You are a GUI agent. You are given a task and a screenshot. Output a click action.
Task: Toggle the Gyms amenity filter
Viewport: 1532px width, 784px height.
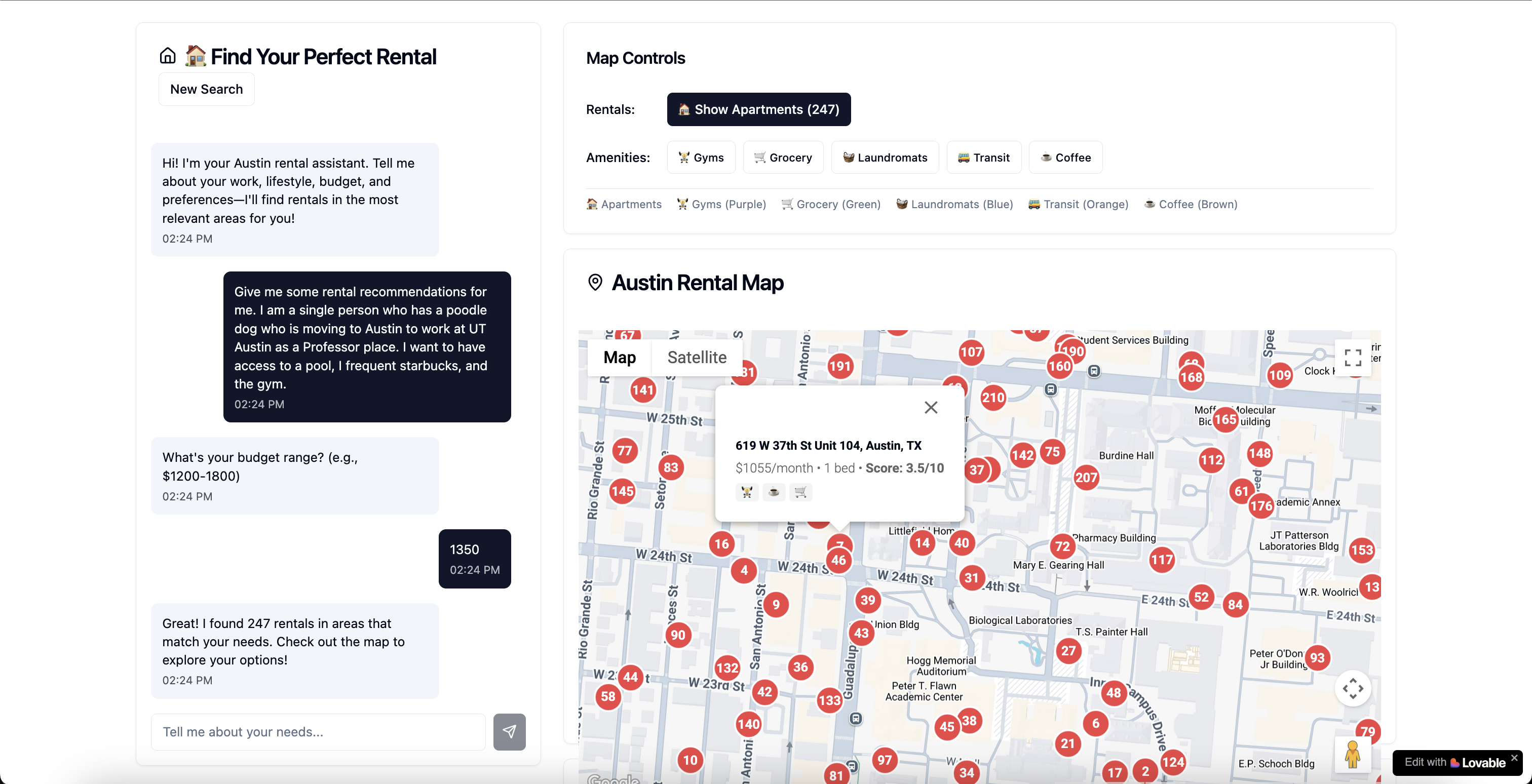(701, 158)
